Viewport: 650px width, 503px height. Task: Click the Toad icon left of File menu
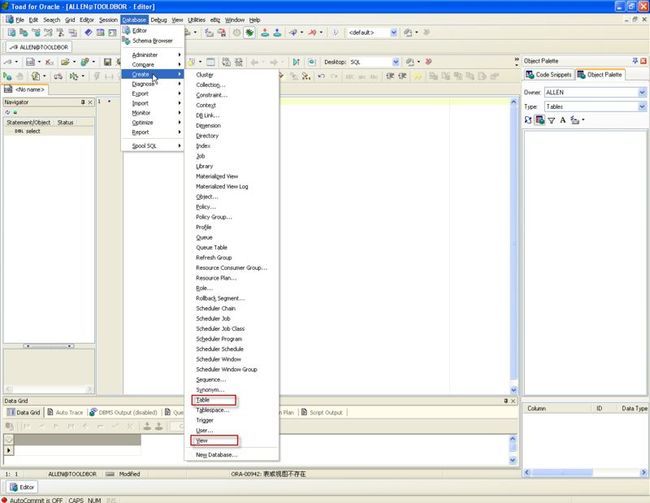click(x=10, y=19)
